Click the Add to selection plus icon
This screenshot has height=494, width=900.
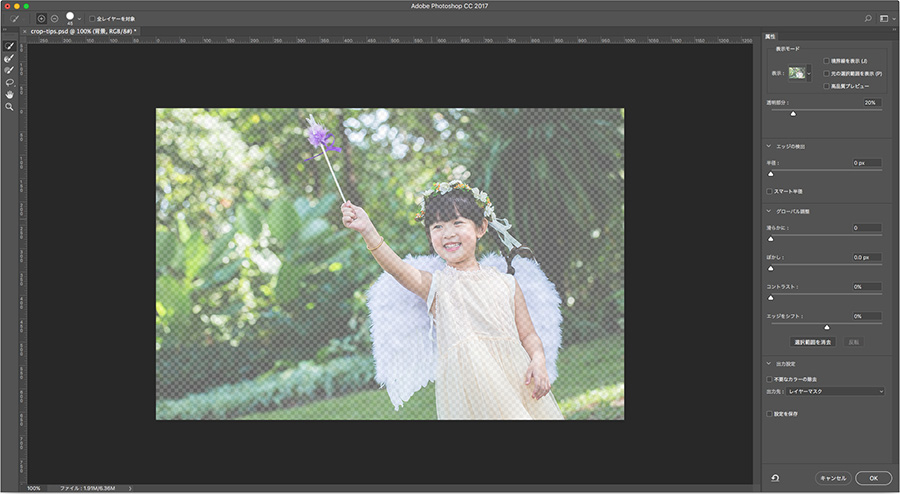coord(41,19)
